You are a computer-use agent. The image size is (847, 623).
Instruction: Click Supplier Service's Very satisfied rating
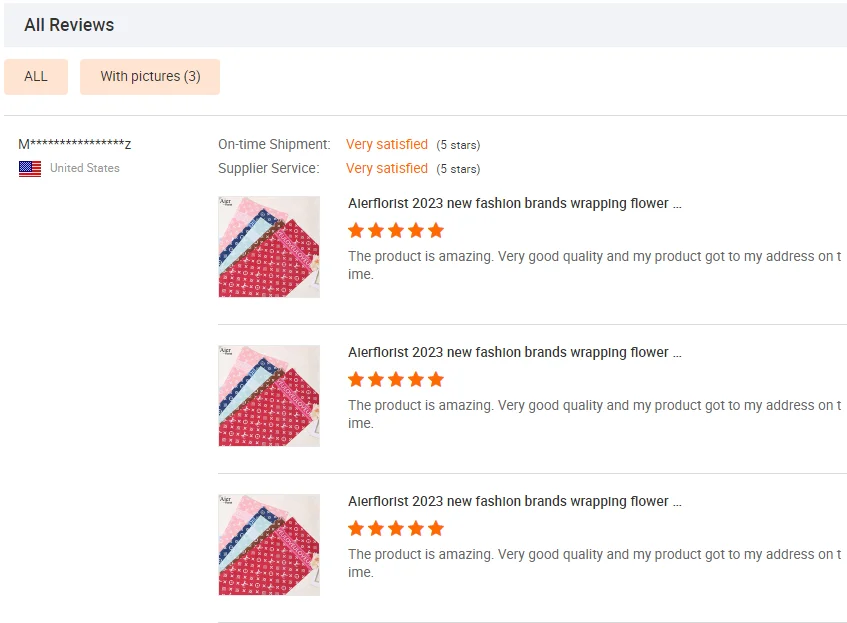(386, 169)
